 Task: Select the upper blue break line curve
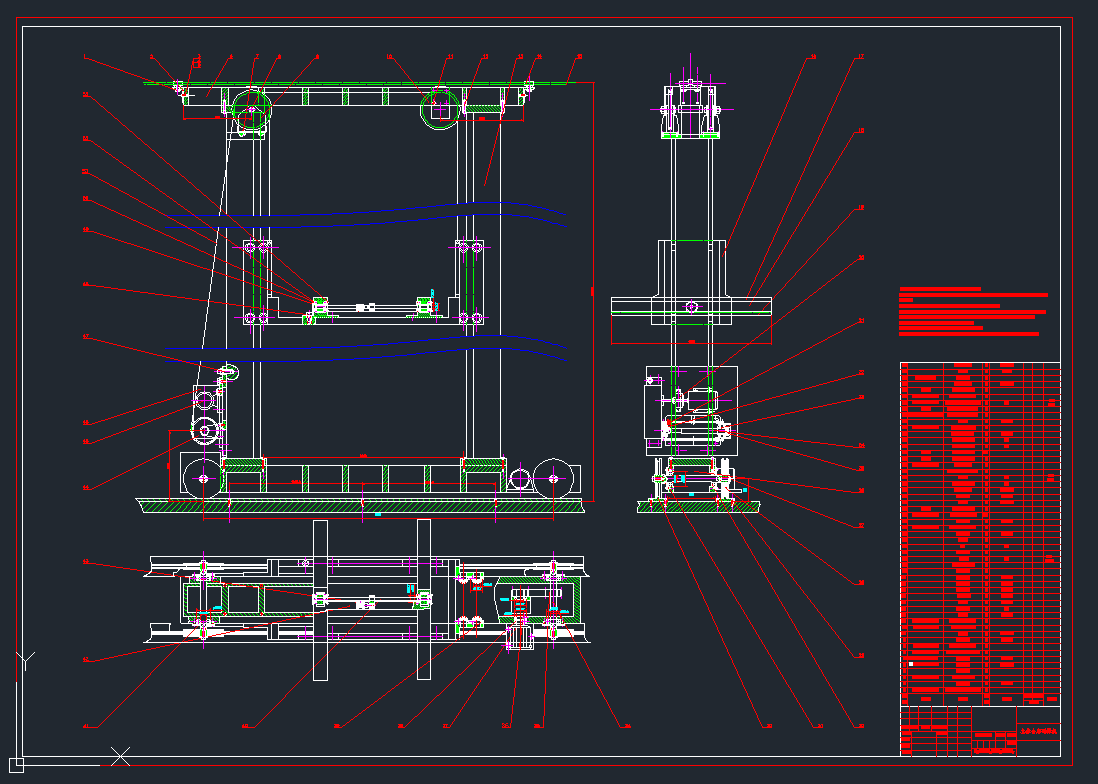[x=430, y=210]
